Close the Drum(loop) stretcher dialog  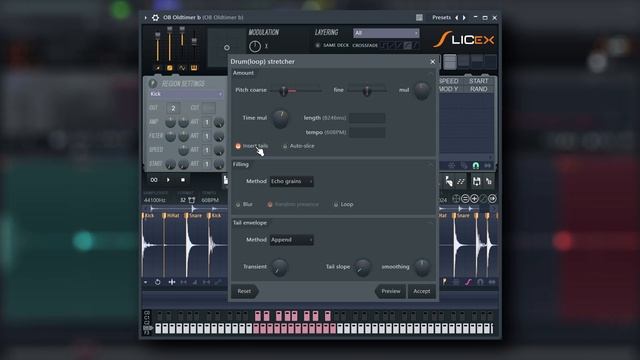(433, 62)
